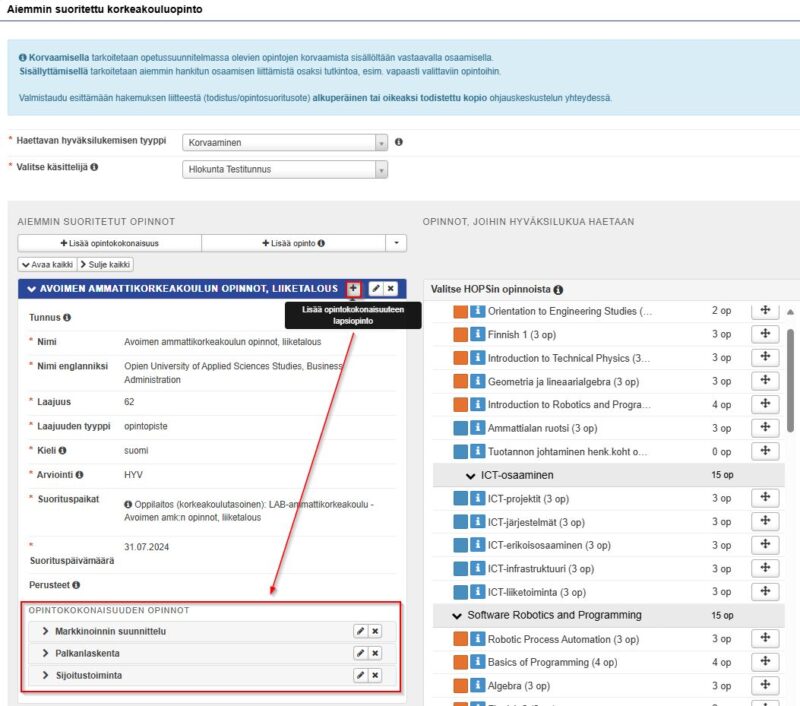Click info icon beside Valitse HOPSin opinnoista

point(559,290)
